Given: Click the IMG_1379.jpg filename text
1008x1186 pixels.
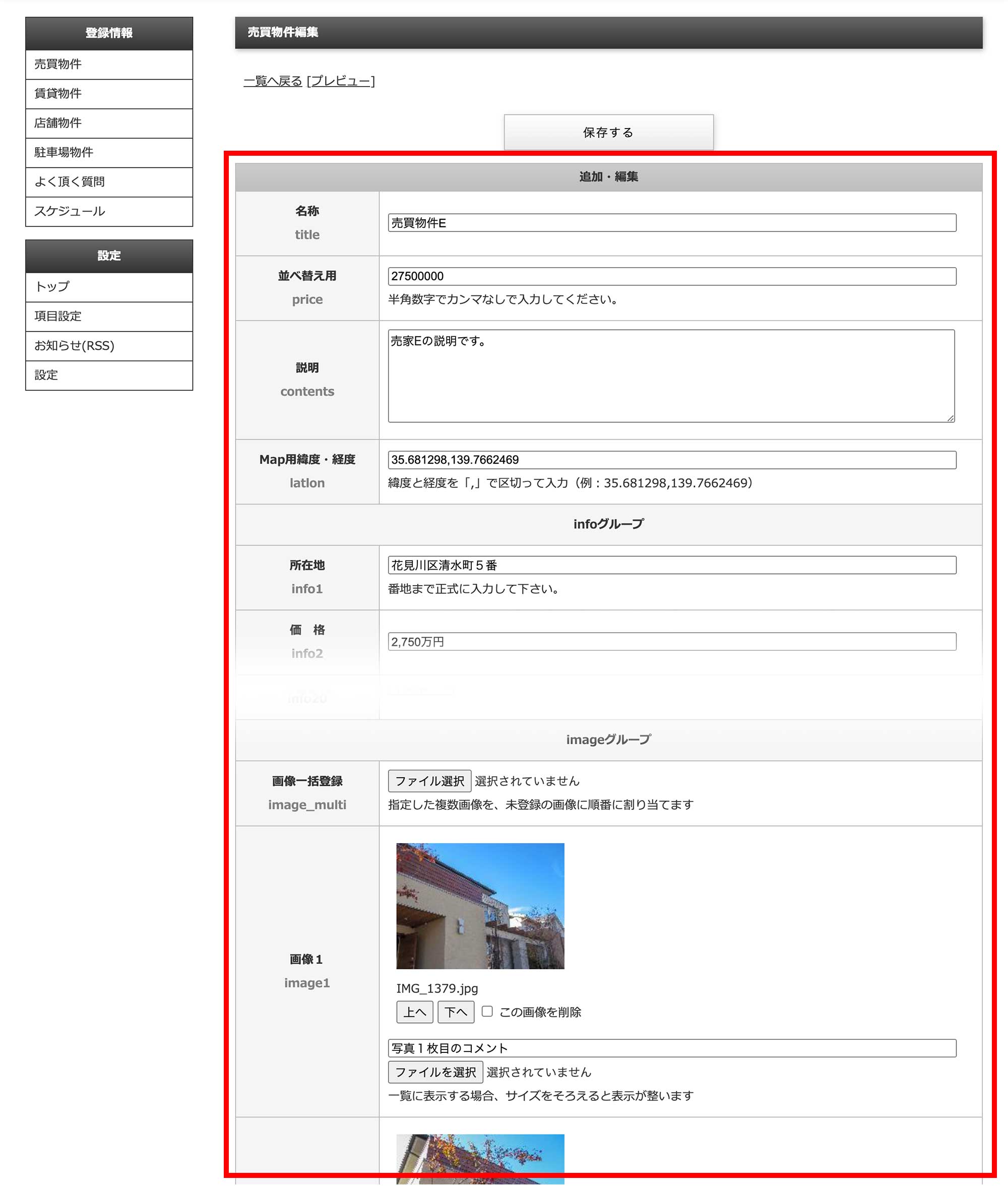Looking at the screenshot, I should pos(437,989).
